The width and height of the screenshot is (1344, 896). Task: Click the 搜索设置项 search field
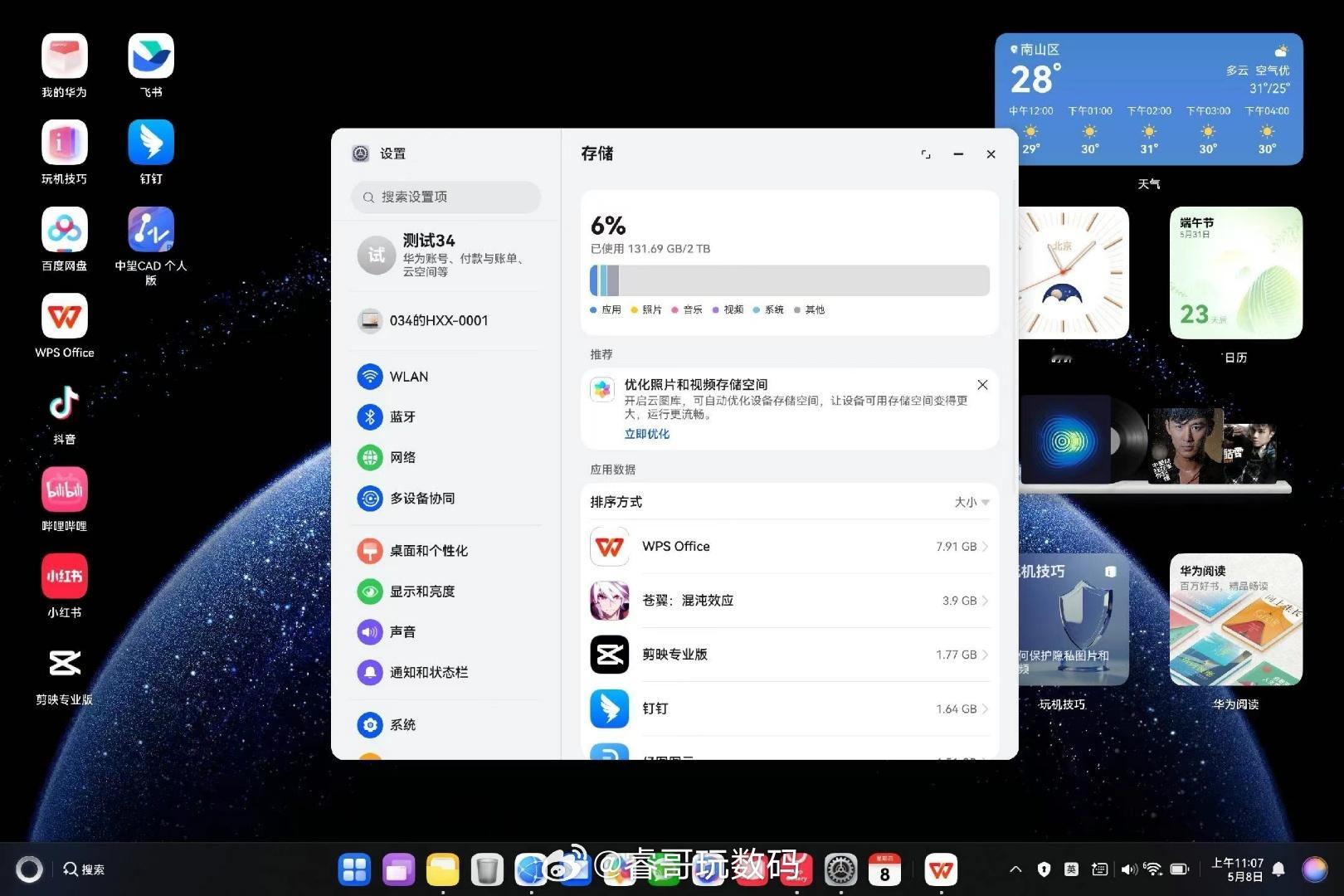coord(446,197)
